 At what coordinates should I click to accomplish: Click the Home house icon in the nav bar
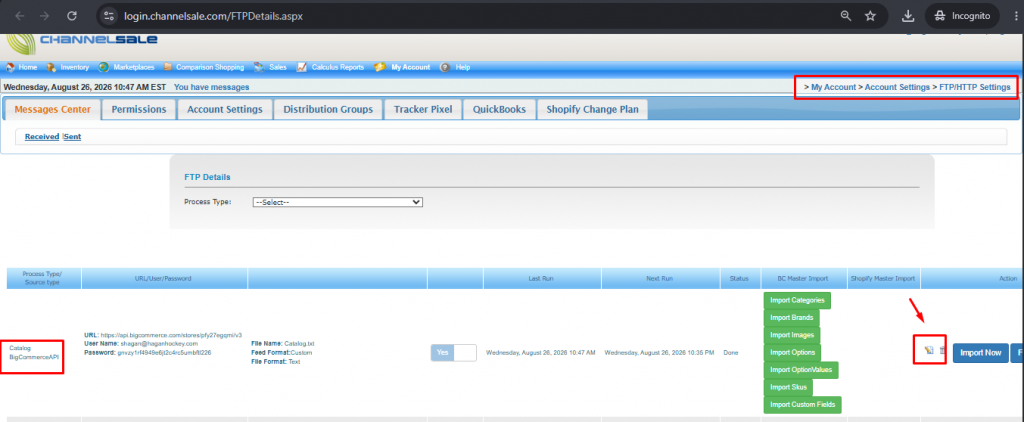[10, 67]
